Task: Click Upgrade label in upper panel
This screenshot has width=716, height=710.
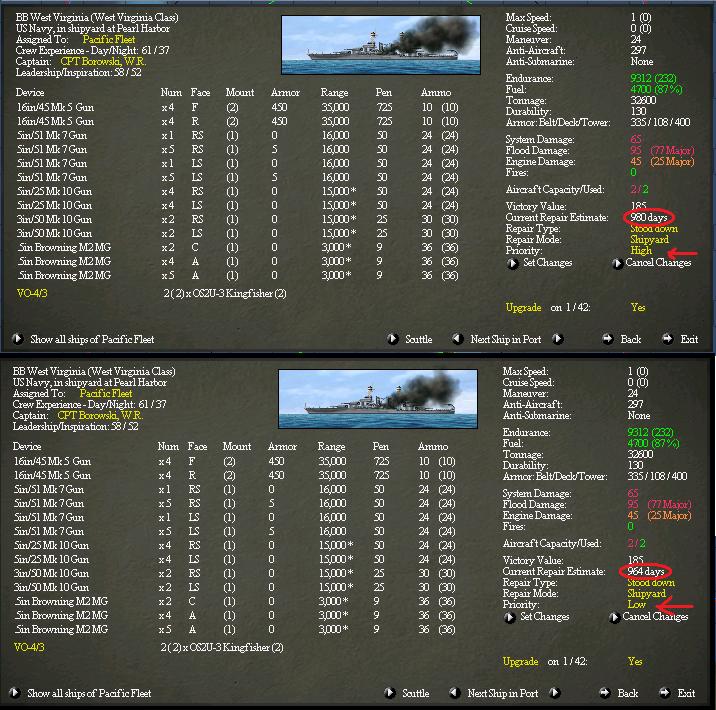Action: point(523,307)
